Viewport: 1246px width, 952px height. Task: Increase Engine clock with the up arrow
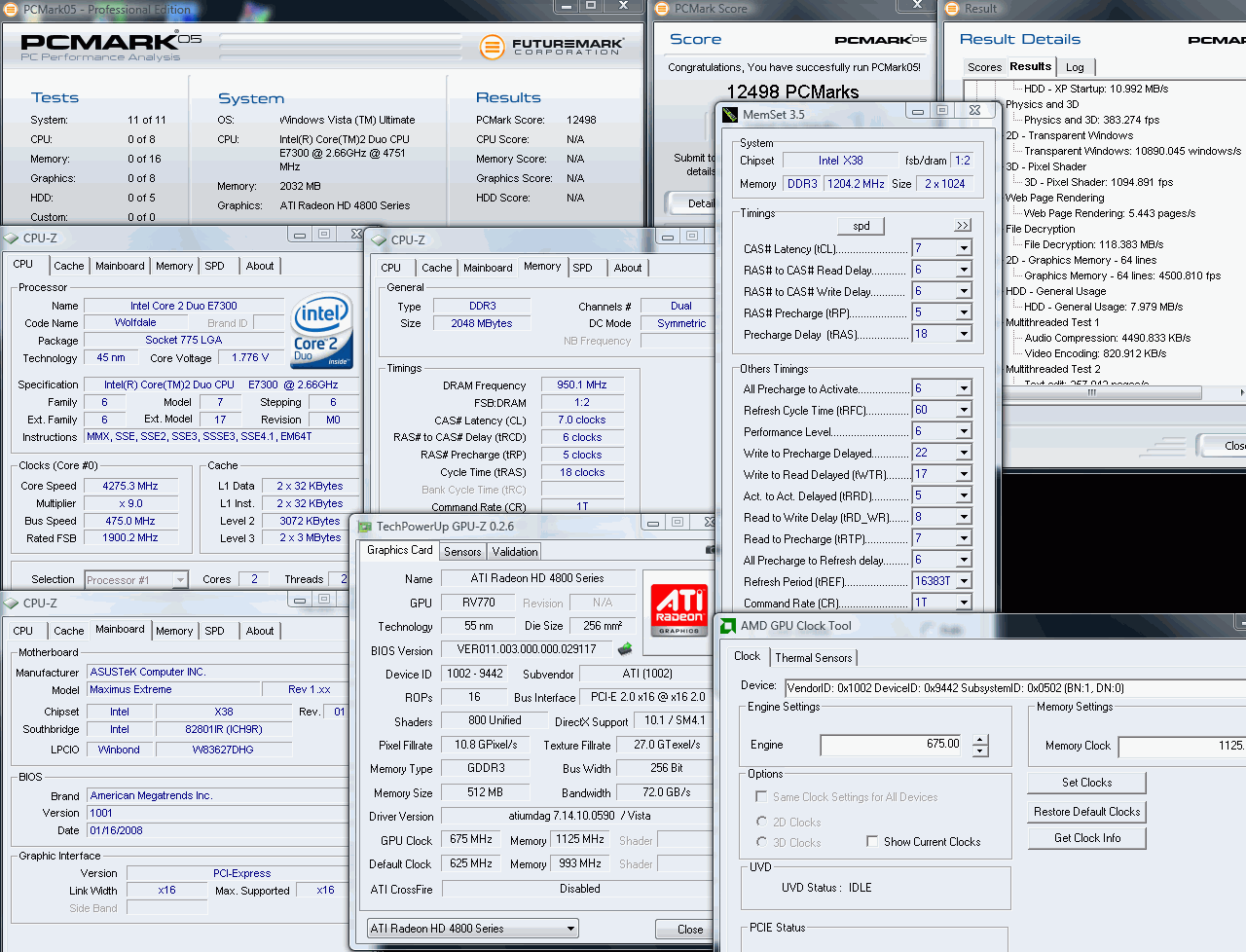point(979,740)
